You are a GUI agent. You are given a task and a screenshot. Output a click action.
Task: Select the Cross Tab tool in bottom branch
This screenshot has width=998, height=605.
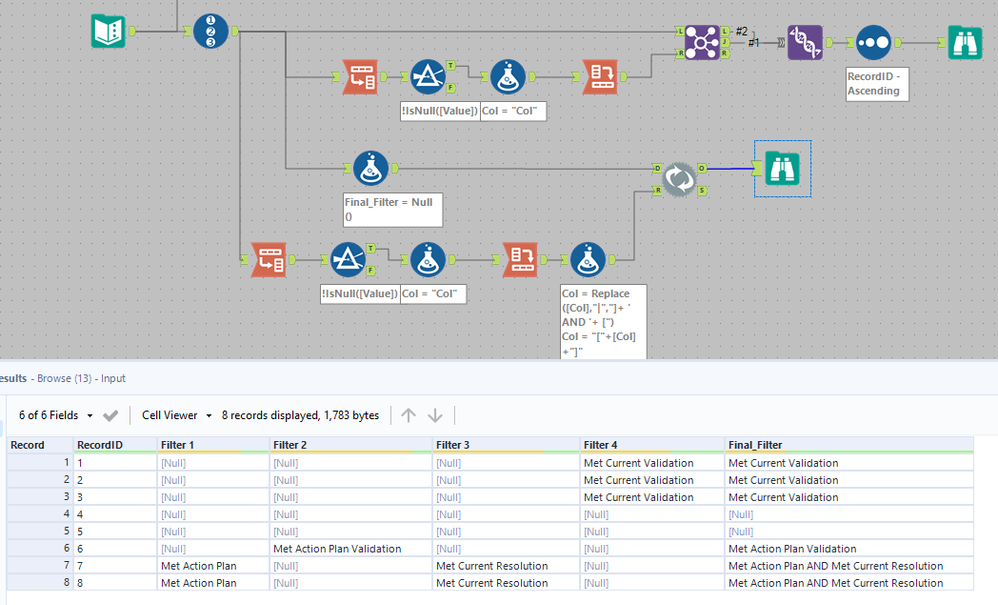tap(520, 260)
